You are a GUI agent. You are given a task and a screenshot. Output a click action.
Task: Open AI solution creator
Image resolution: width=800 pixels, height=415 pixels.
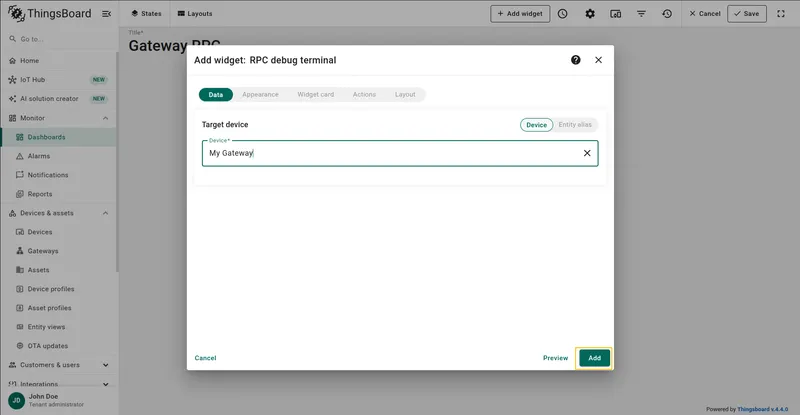point(59,99)
